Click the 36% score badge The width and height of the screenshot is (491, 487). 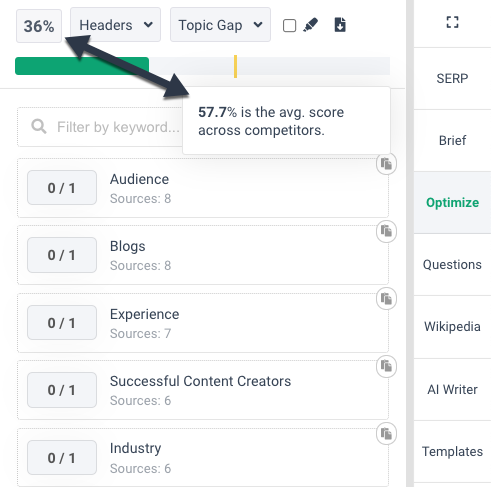click(39, 26)
